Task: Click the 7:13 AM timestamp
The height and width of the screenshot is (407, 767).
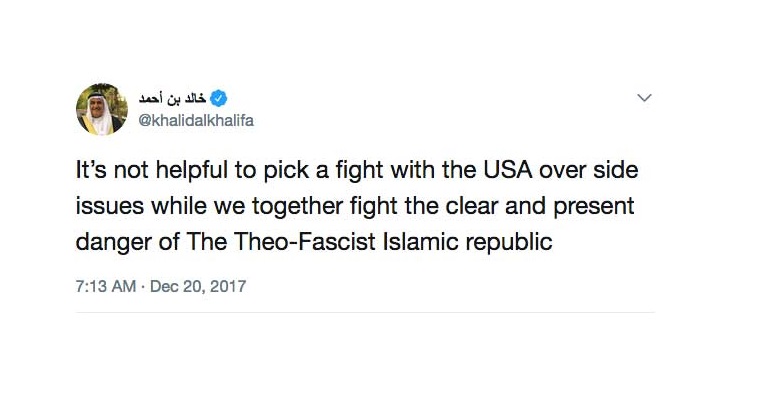Action: (x=105, y=286)
